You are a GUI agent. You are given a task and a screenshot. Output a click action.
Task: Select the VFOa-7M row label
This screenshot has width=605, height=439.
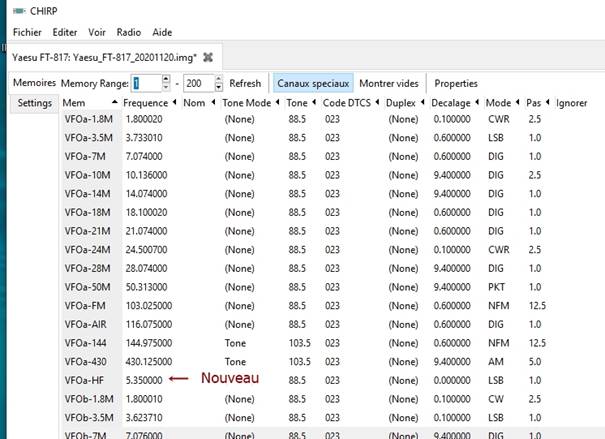click(85, 156)
